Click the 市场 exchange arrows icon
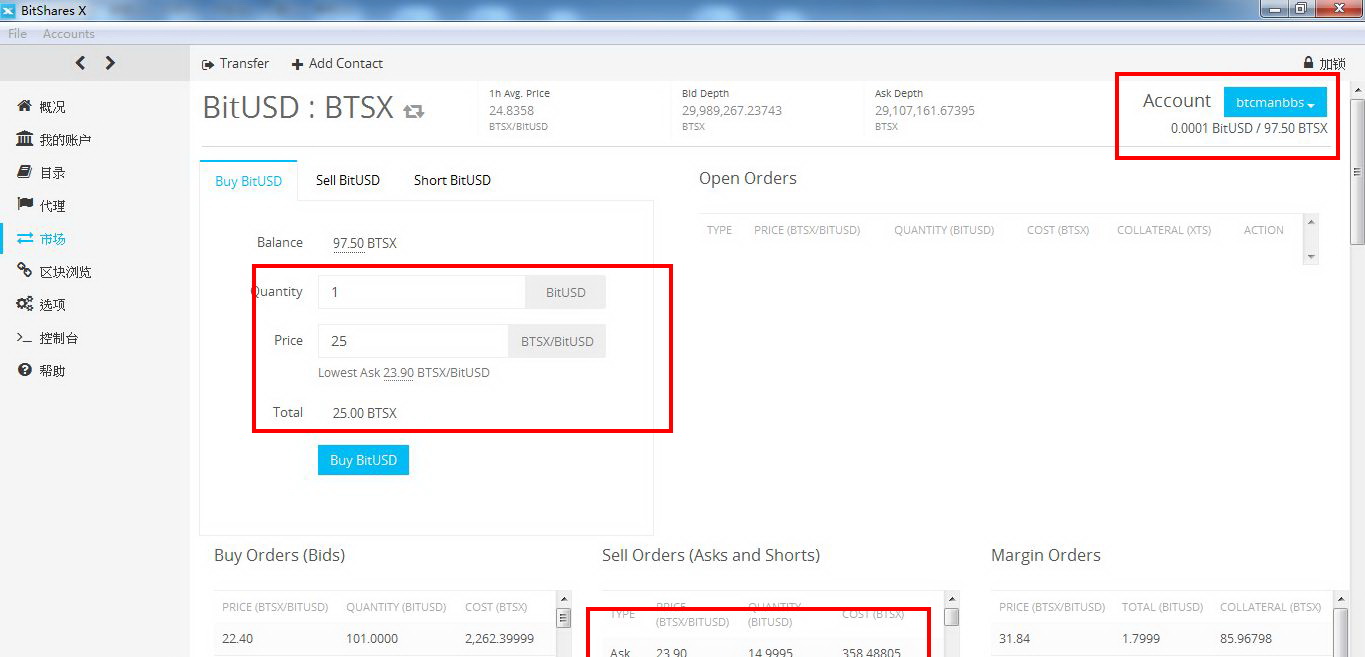1365x657 pixels. tap(25, 238)
